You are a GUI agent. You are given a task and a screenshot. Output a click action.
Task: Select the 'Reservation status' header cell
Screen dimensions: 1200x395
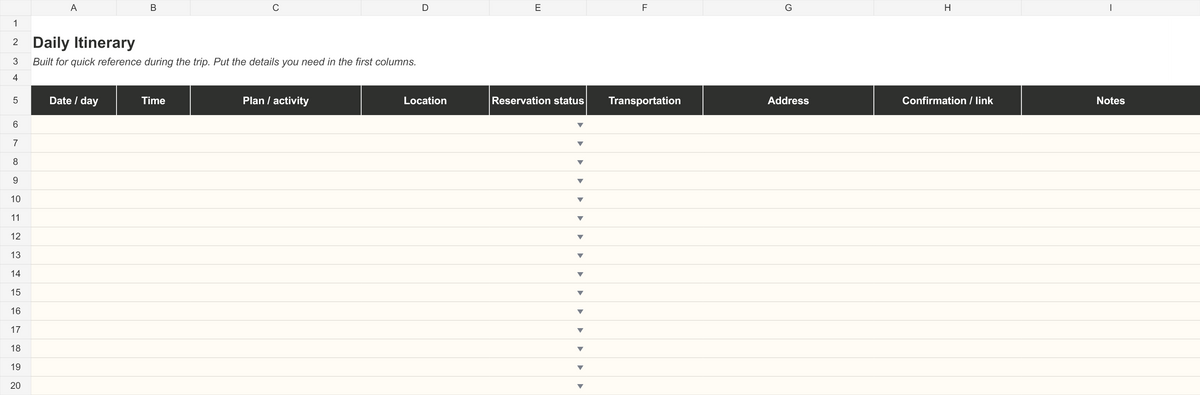[538, 101]
